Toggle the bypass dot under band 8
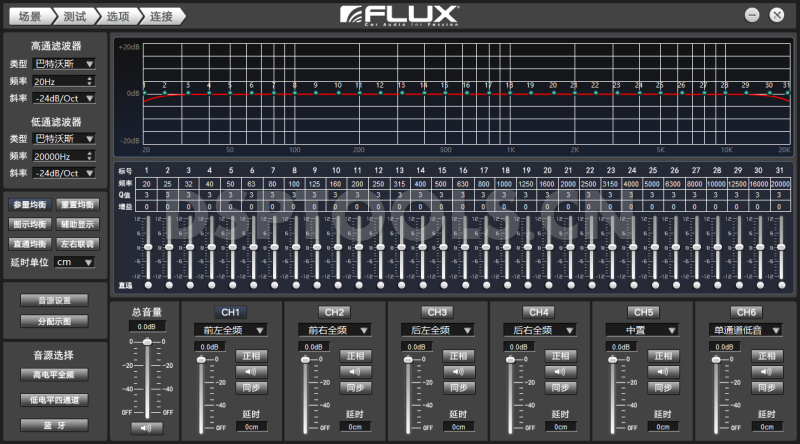 296,285
